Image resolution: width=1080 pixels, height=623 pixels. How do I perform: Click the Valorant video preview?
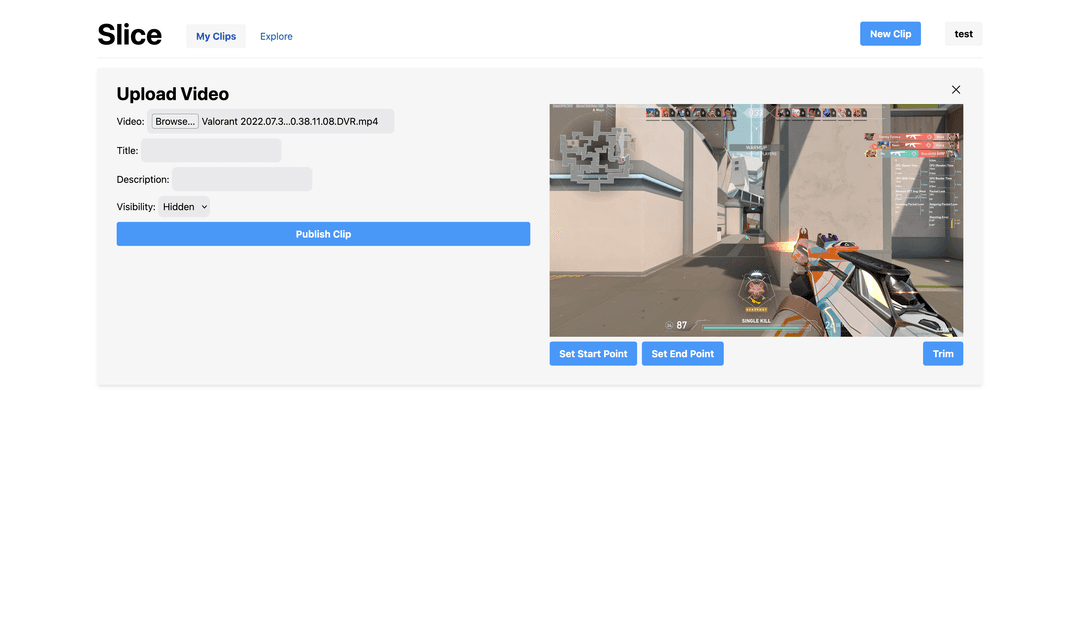(756, 220)
